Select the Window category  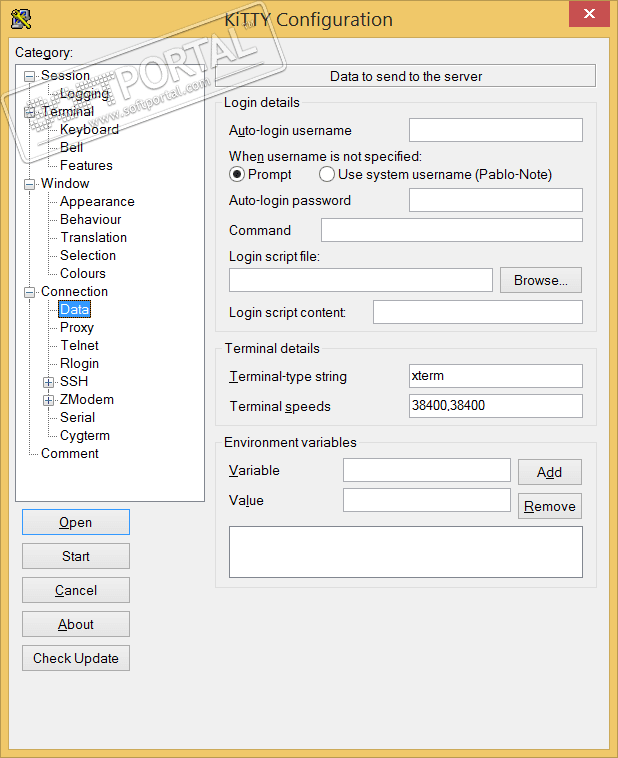click(65, 183)
